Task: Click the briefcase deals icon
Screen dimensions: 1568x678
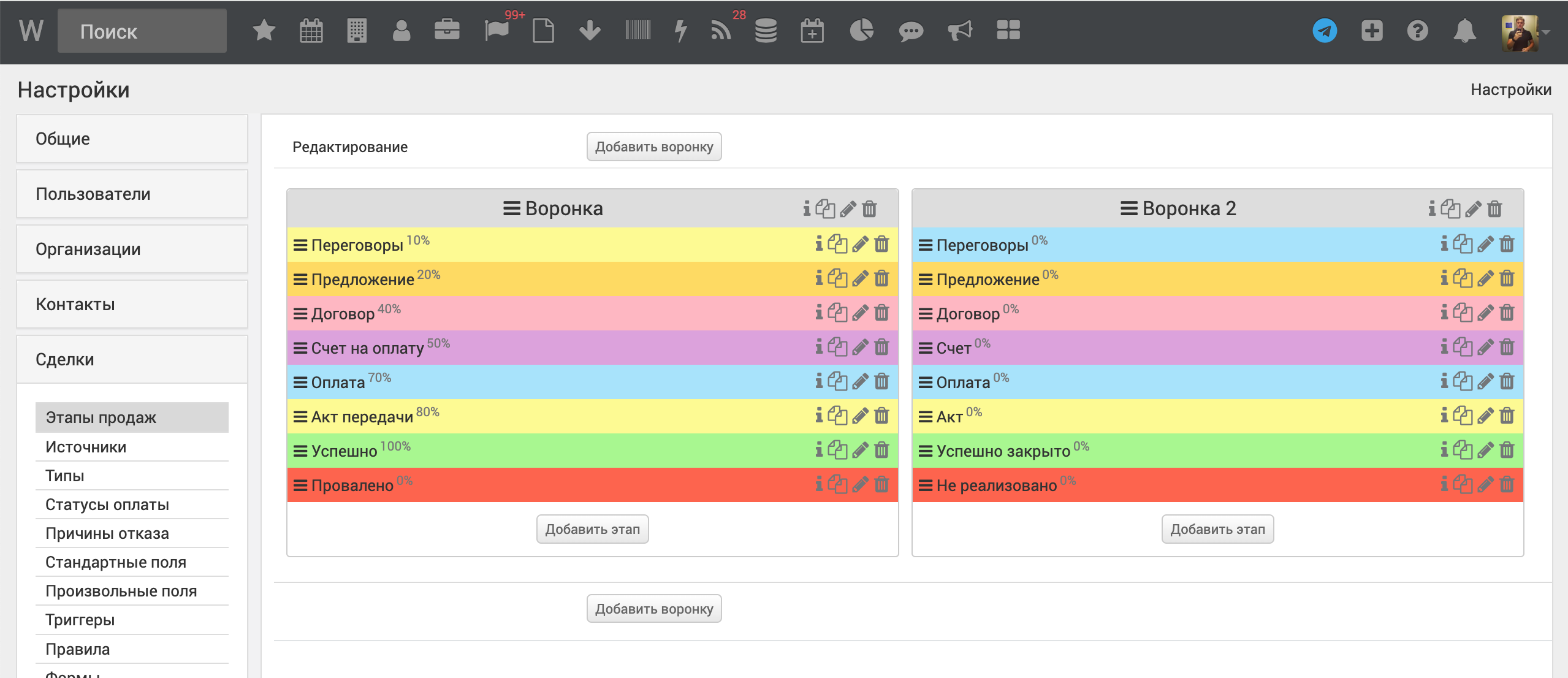Action: coord(447,31)
